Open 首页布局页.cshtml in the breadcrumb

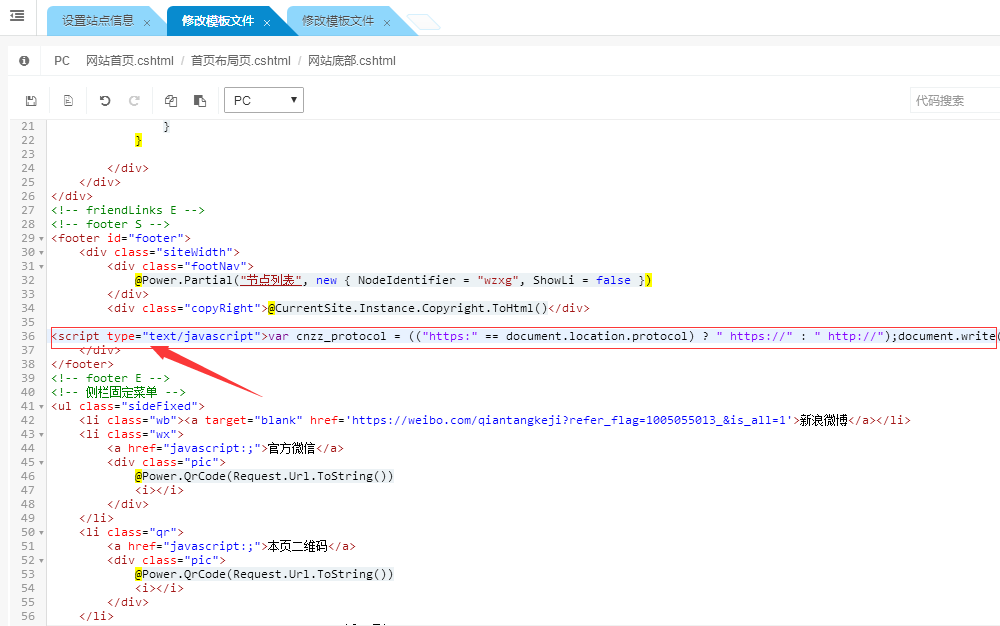[x=240, y=61]
